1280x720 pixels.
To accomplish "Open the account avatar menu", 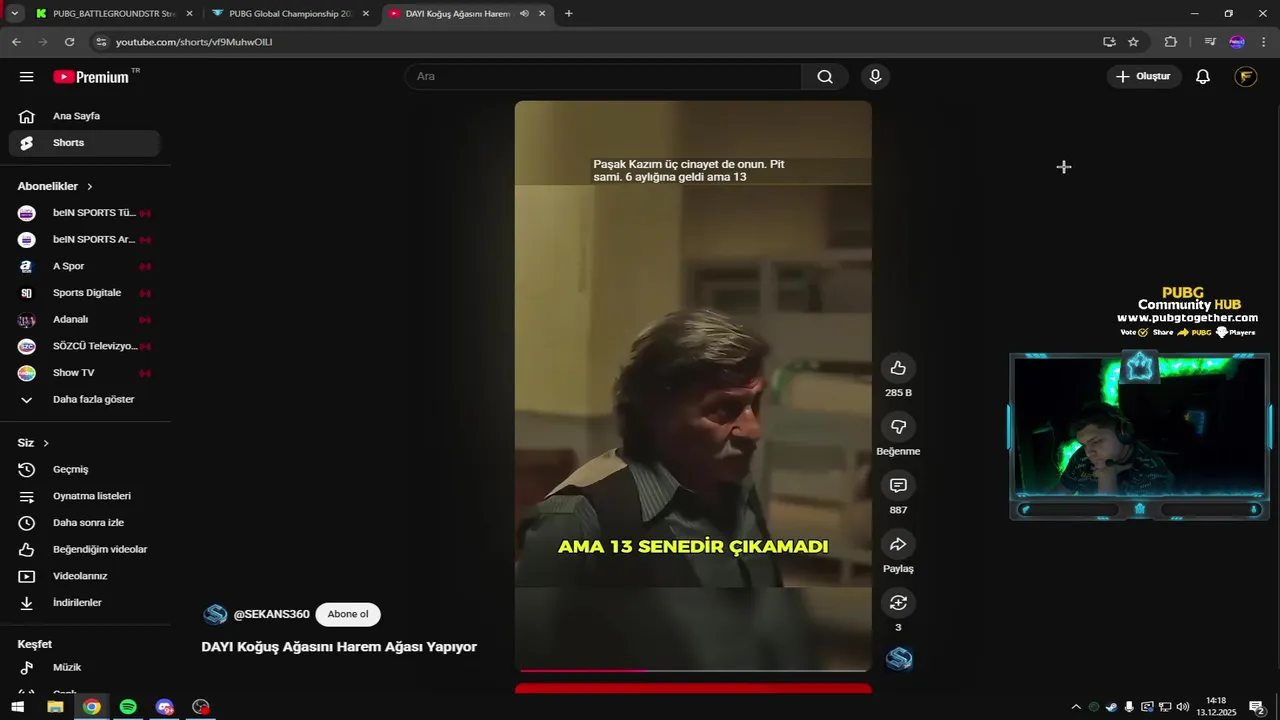I will pyautogui.click(x=1245, y=77).
